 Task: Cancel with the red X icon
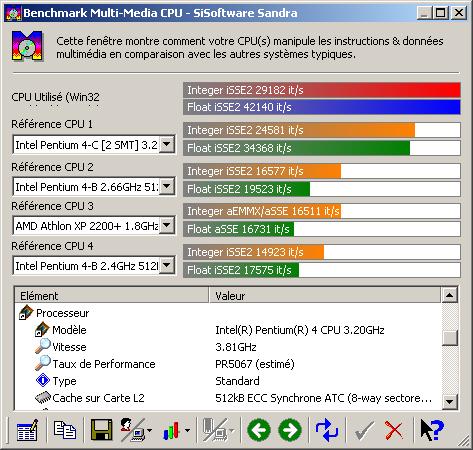(394, 430)
